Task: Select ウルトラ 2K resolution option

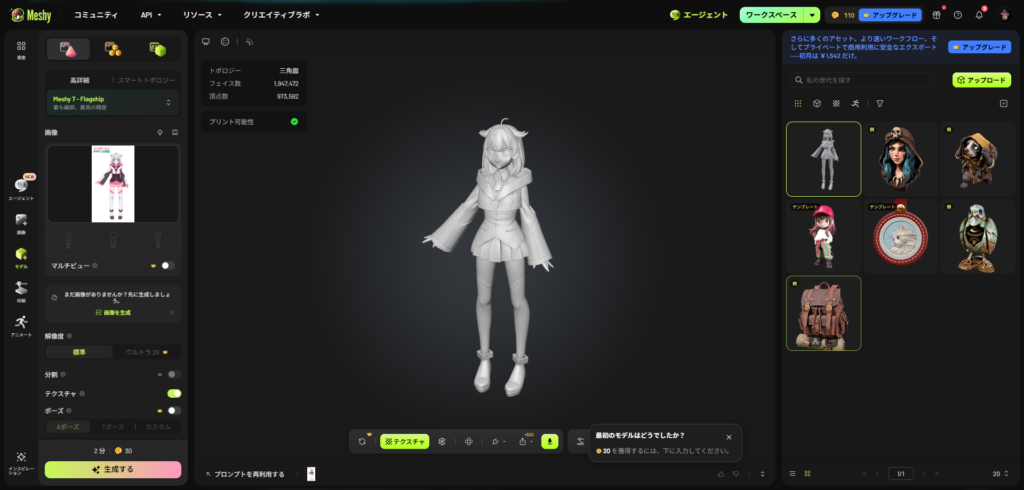Action: pyautogui.click(x=147, y=352)
